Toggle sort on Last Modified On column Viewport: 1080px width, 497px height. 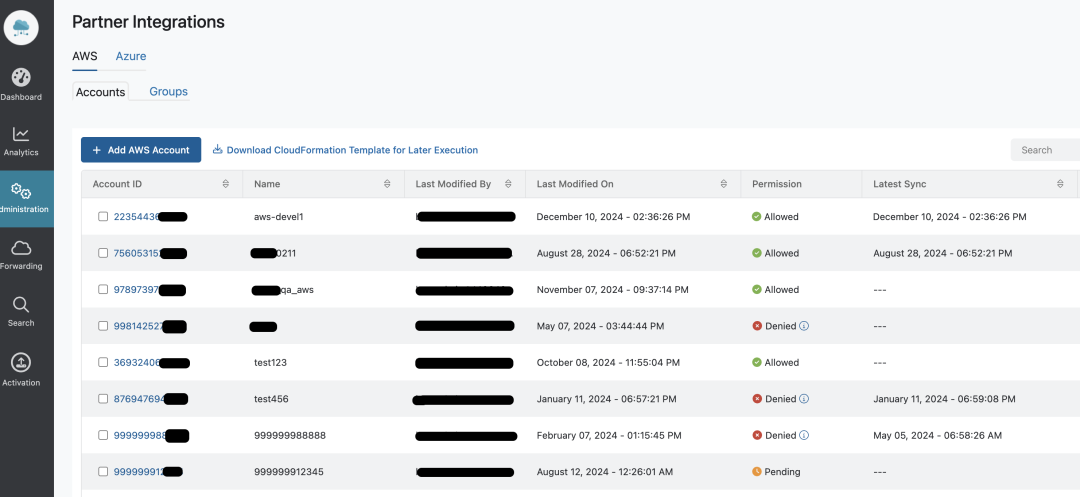pos(724,184)
